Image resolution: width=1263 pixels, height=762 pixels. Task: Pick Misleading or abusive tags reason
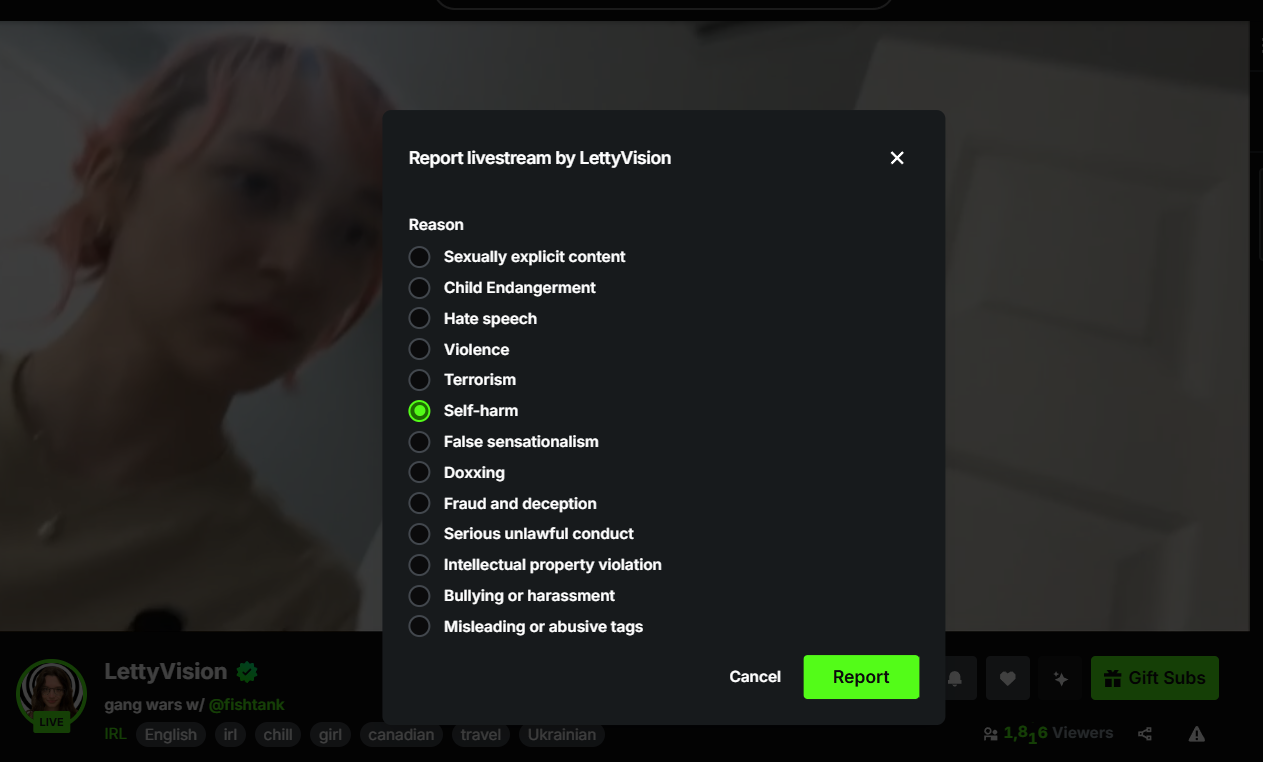coord(419,627)
